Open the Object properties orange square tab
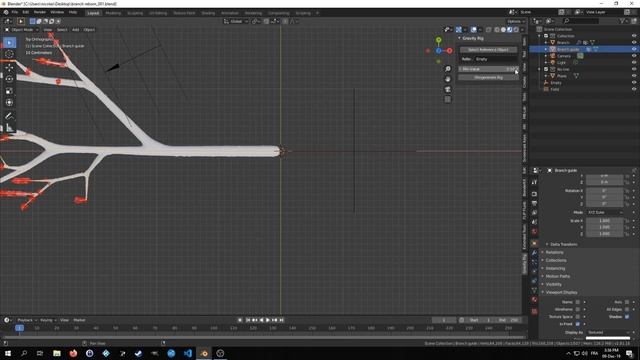The height and width of the screenshot is (360, 640). click(534, 243)
